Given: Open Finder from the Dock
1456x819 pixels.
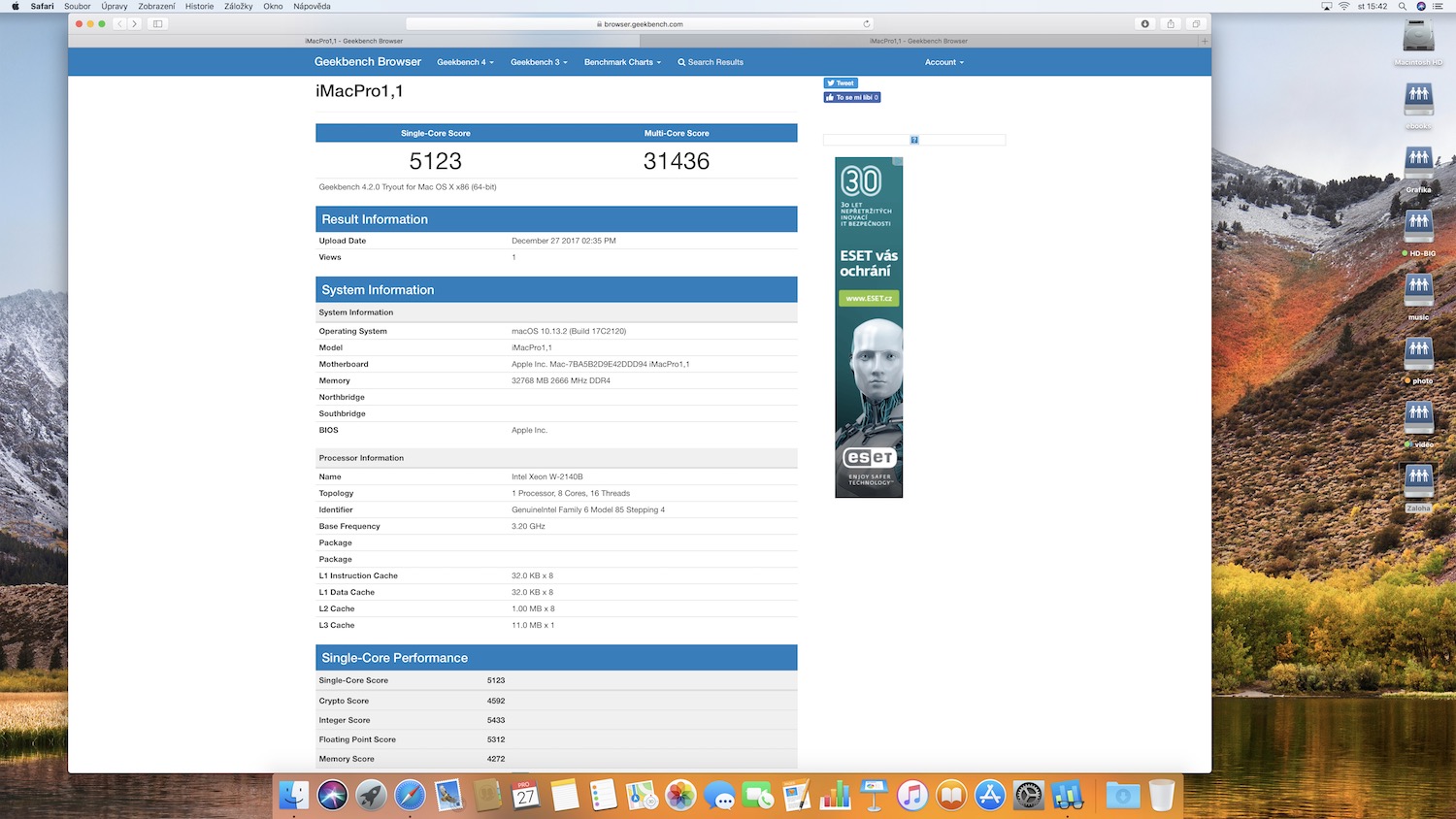Looking at the screenshot, I should (x=294, y=796).
